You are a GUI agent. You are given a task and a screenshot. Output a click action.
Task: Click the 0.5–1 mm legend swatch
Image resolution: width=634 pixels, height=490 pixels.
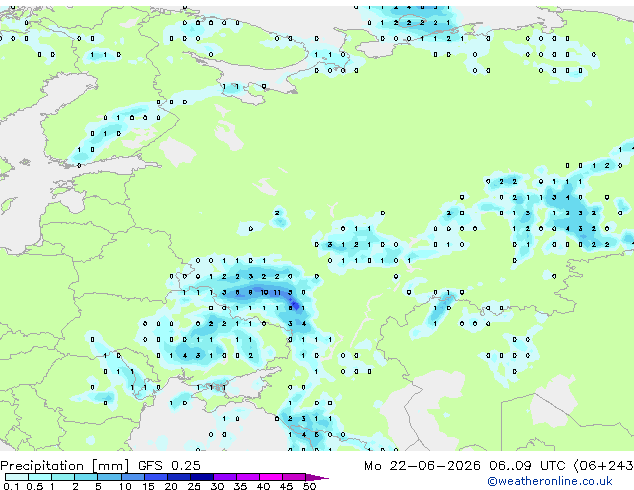point(40,477)
